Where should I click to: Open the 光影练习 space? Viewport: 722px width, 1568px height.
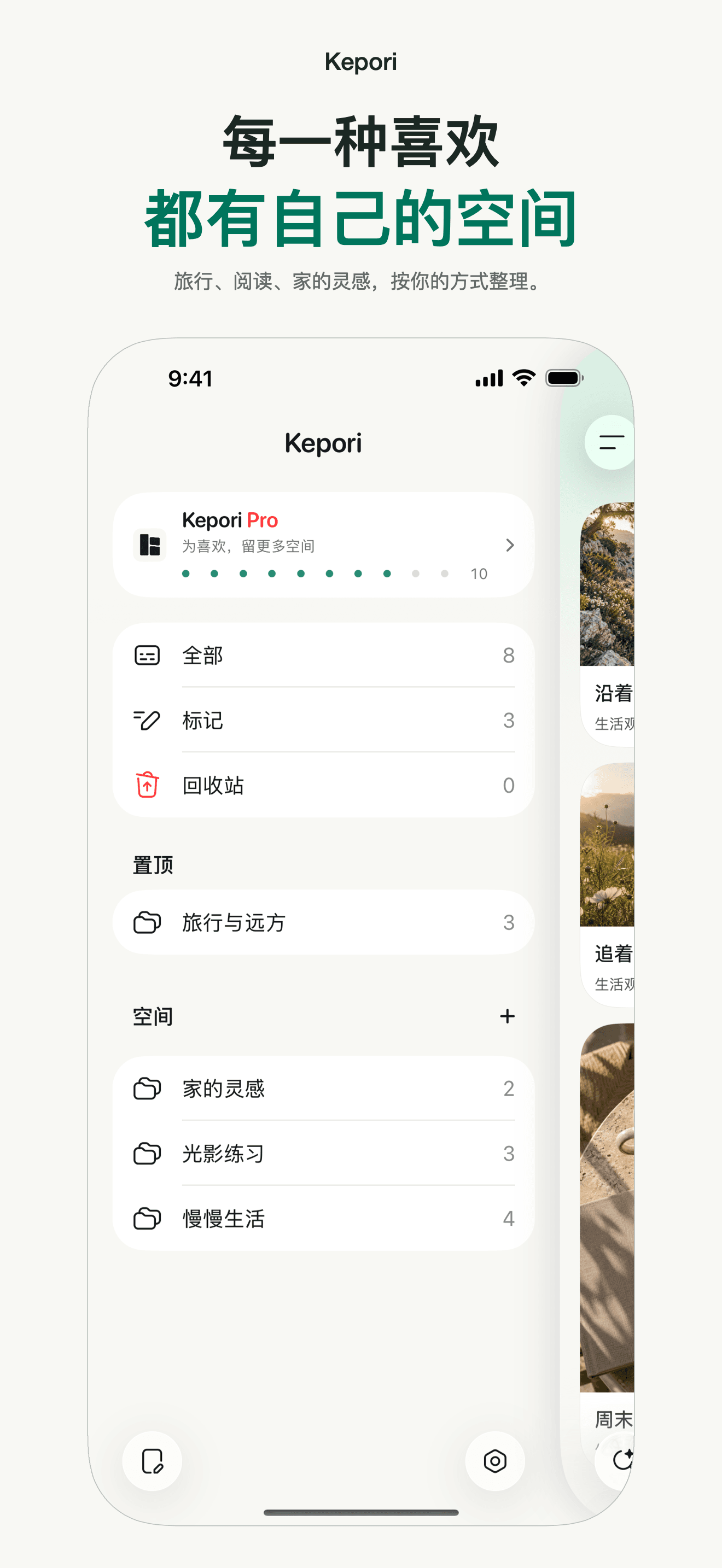tap(323, 1154)
